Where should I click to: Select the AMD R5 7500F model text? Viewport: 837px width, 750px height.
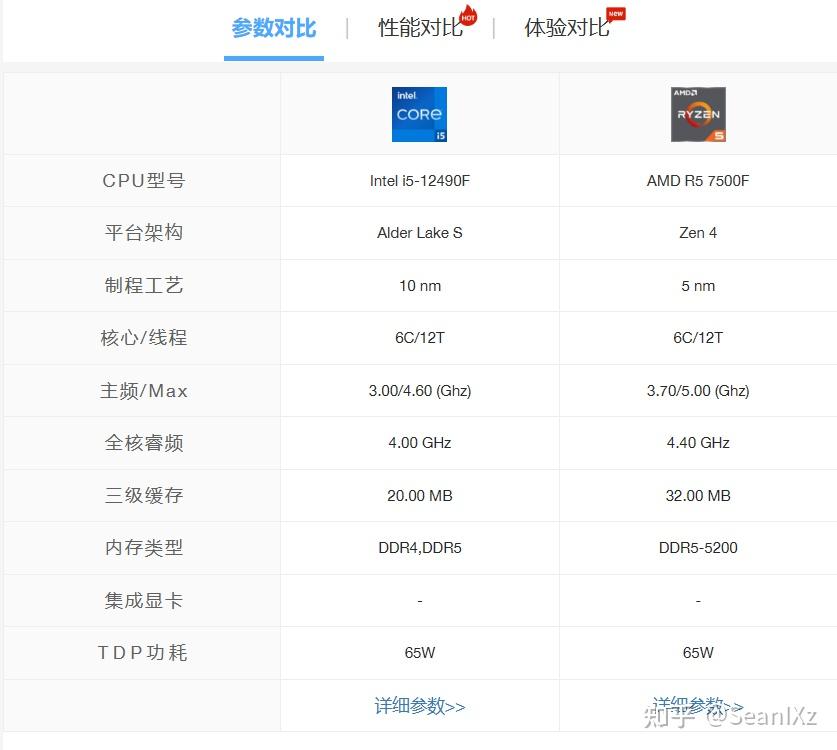698,181
